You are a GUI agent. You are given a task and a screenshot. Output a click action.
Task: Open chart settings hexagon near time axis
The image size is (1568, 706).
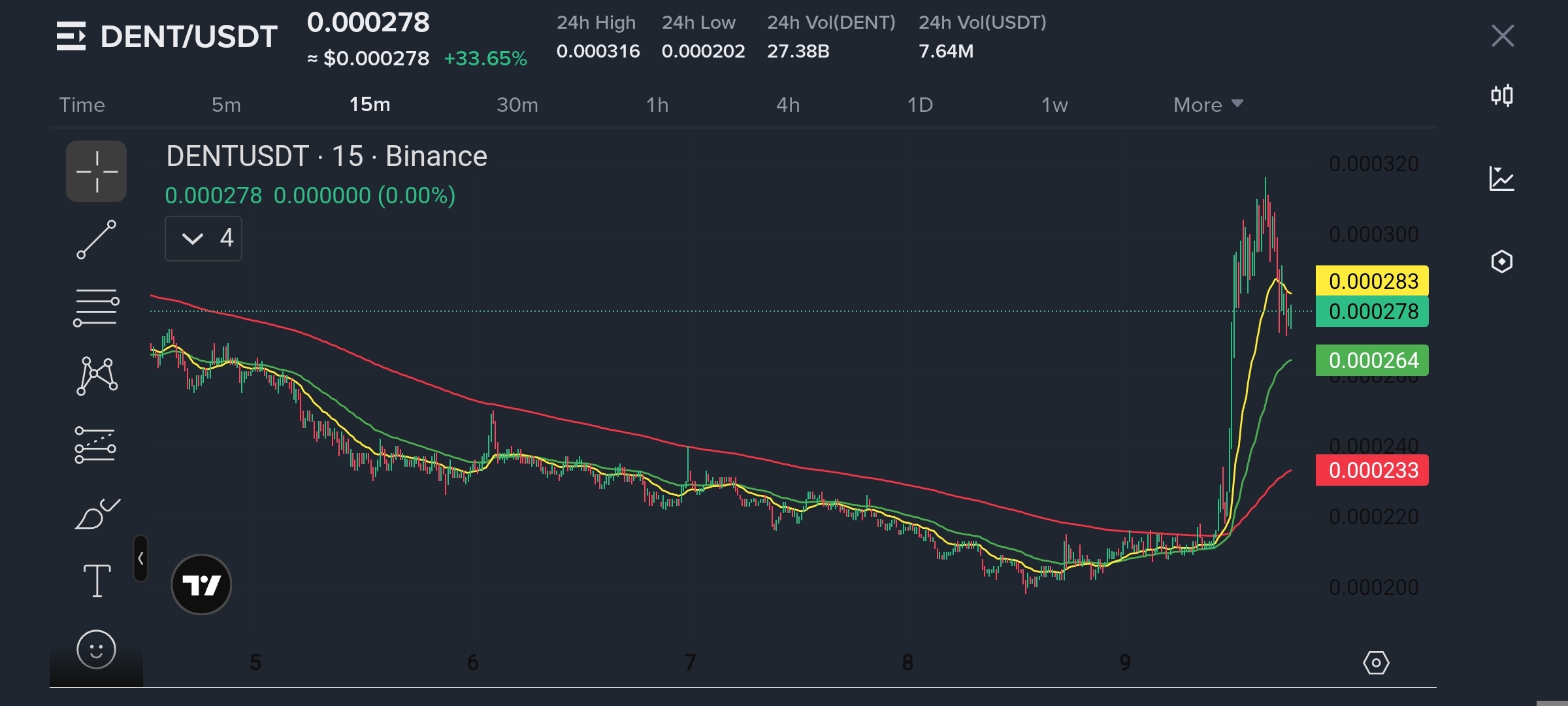[x=1376, y=663]
